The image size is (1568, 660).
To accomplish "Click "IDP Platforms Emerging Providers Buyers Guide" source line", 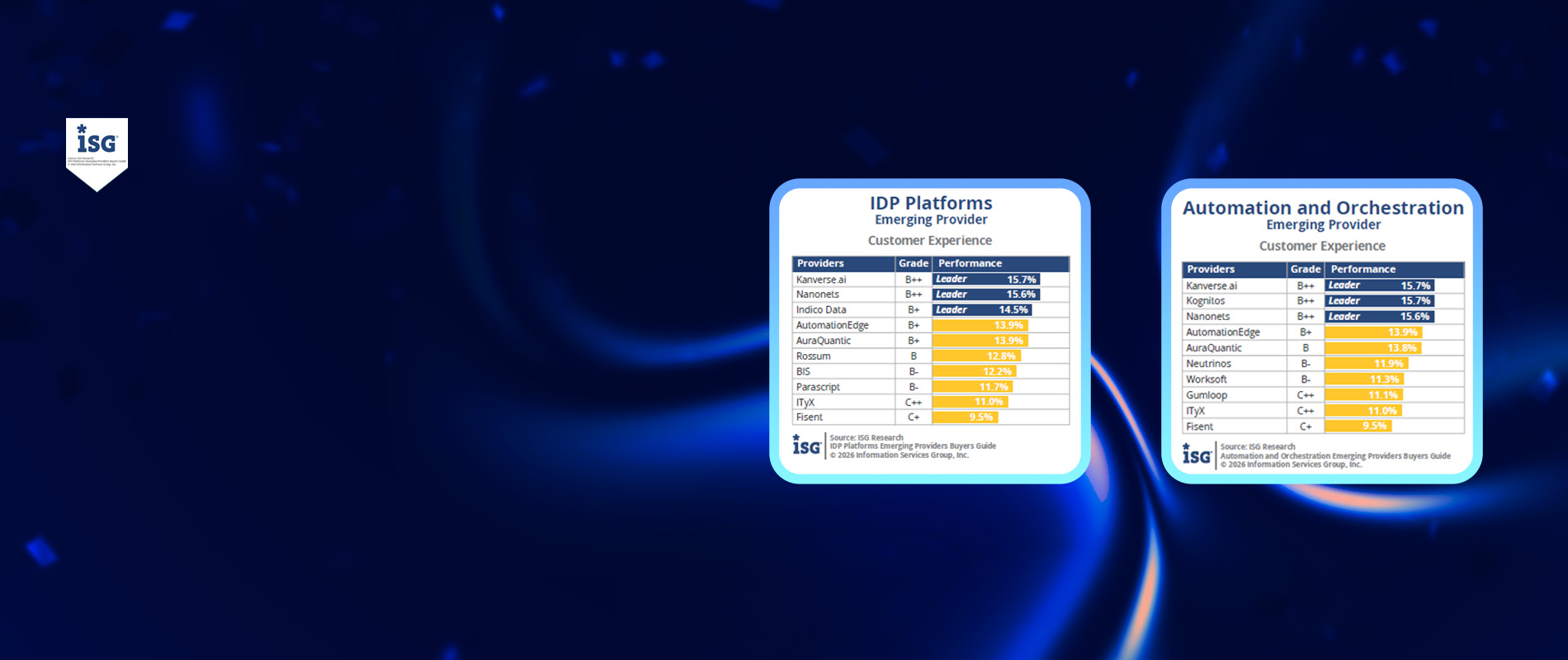I will coord(913,446).
